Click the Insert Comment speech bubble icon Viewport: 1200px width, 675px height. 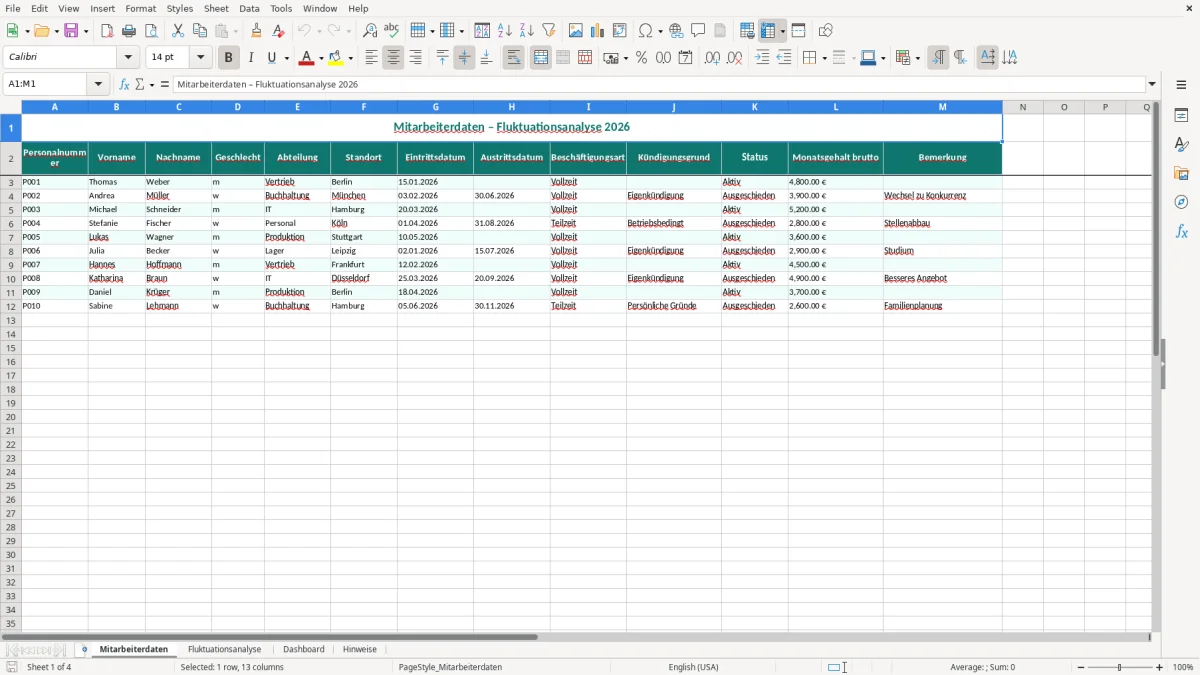tap(698, 31)
